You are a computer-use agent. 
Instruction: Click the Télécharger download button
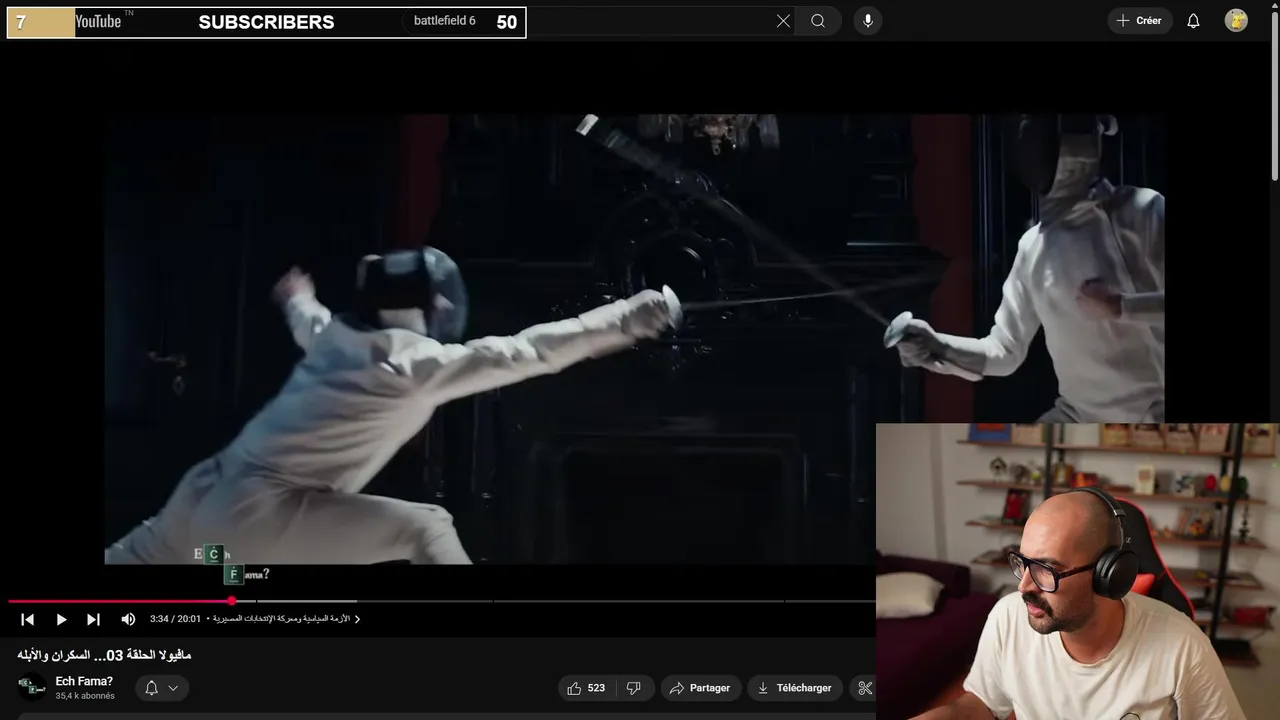[795, 688]
